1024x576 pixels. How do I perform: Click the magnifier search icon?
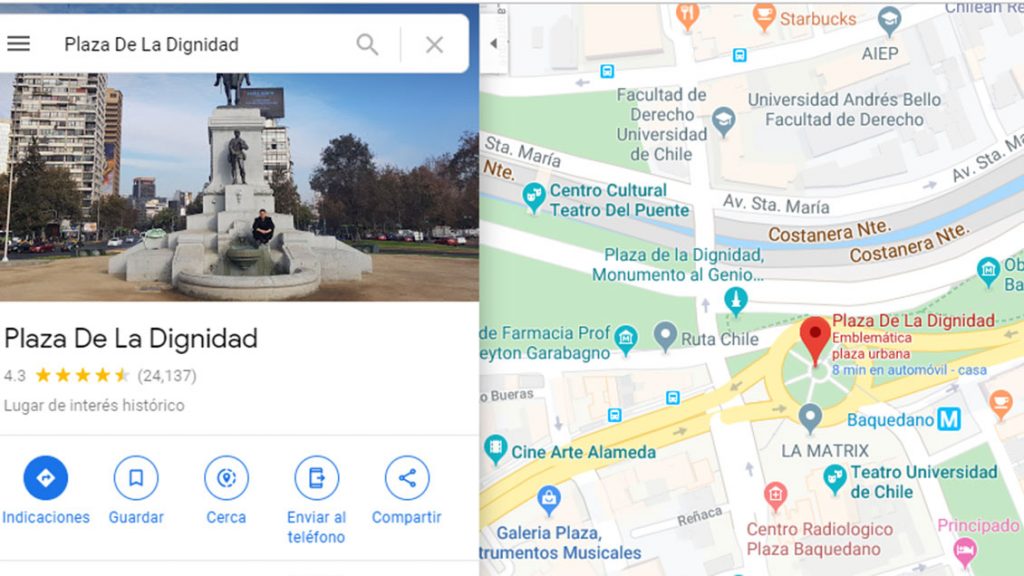pyautogui.click(x=367, y=44)
